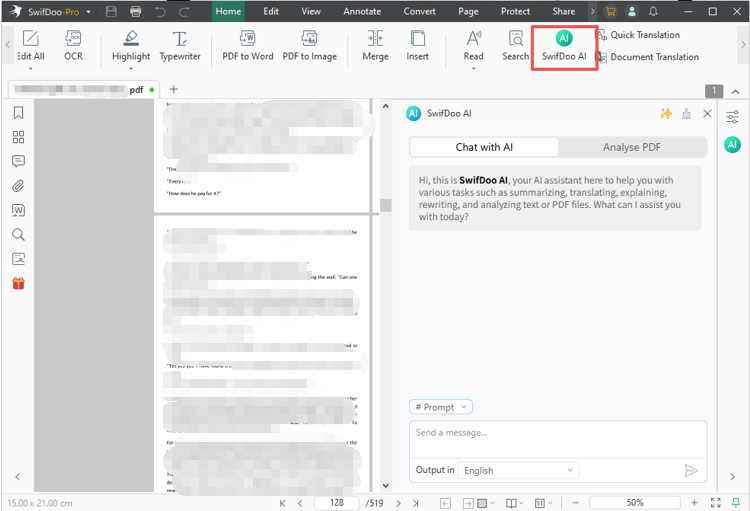The width and height of the screenshot is (750, 511).
Task: Collapse the ribbon with up chevron
Action: pos(736,91)
